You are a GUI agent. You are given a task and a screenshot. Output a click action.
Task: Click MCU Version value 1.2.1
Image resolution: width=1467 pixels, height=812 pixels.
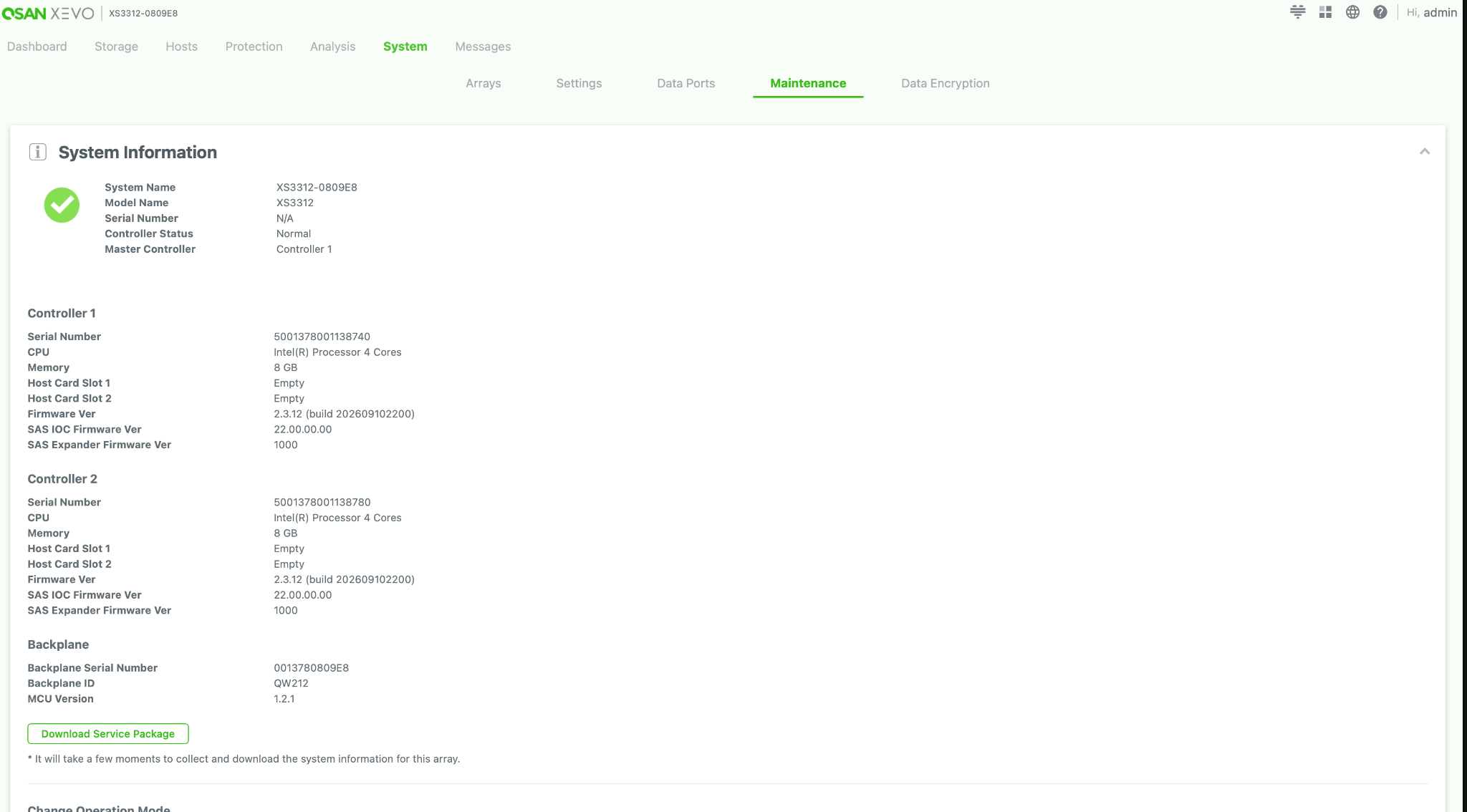coord(284,698)
